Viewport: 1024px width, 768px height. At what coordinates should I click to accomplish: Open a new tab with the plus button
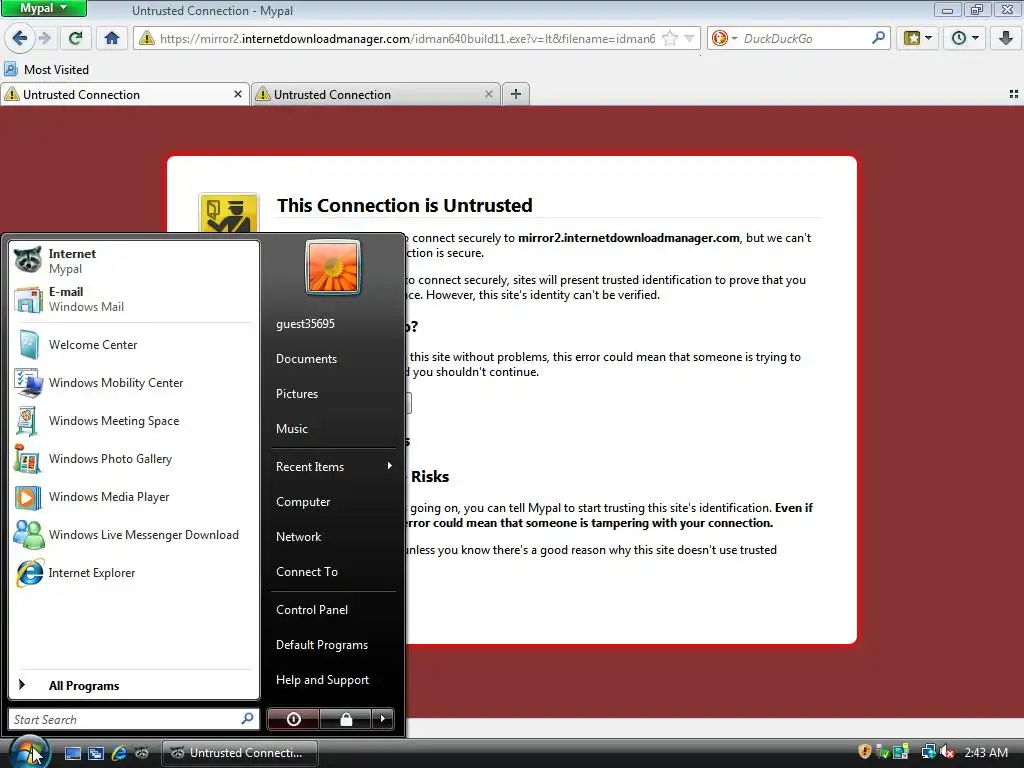coord(516,94)
